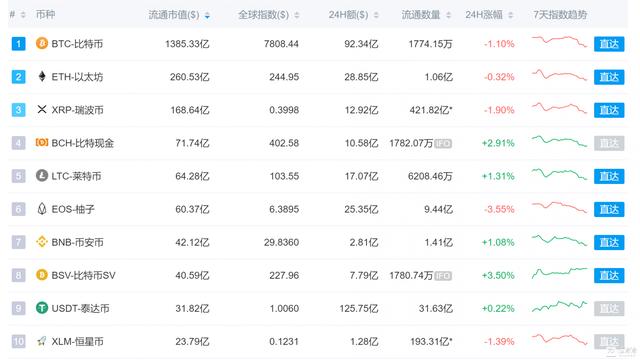Screen dimensions: 640x360
Task: Open BCH-比特现金 coin link
Action: coord(82,143)
